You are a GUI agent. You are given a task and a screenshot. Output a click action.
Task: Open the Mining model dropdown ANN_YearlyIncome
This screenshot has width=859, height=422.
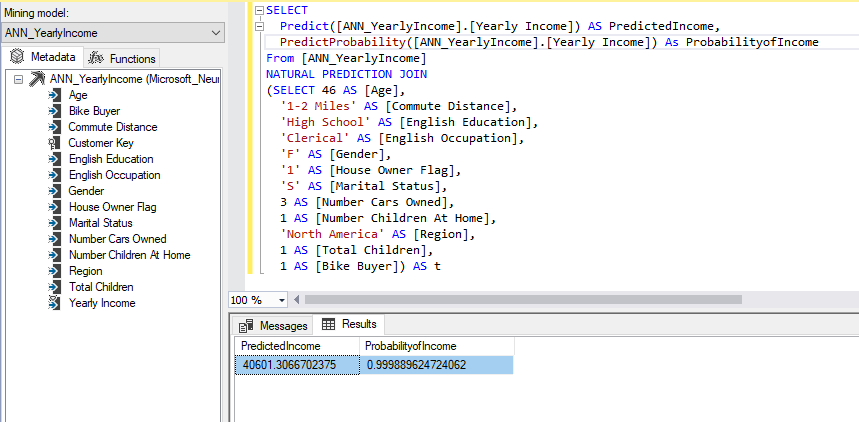tap(112, 33)
